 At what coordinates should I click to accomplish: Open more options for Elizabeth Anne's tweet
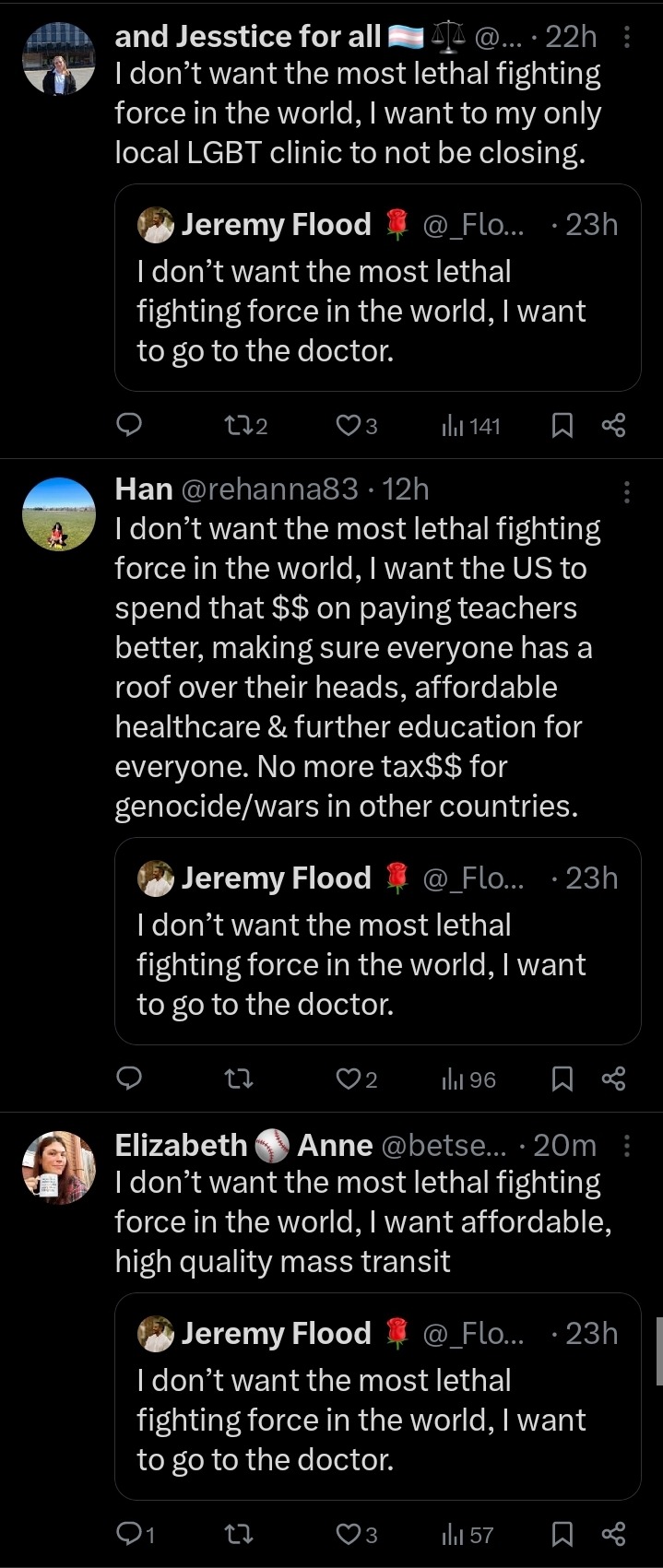click(x=627, y=1146)
